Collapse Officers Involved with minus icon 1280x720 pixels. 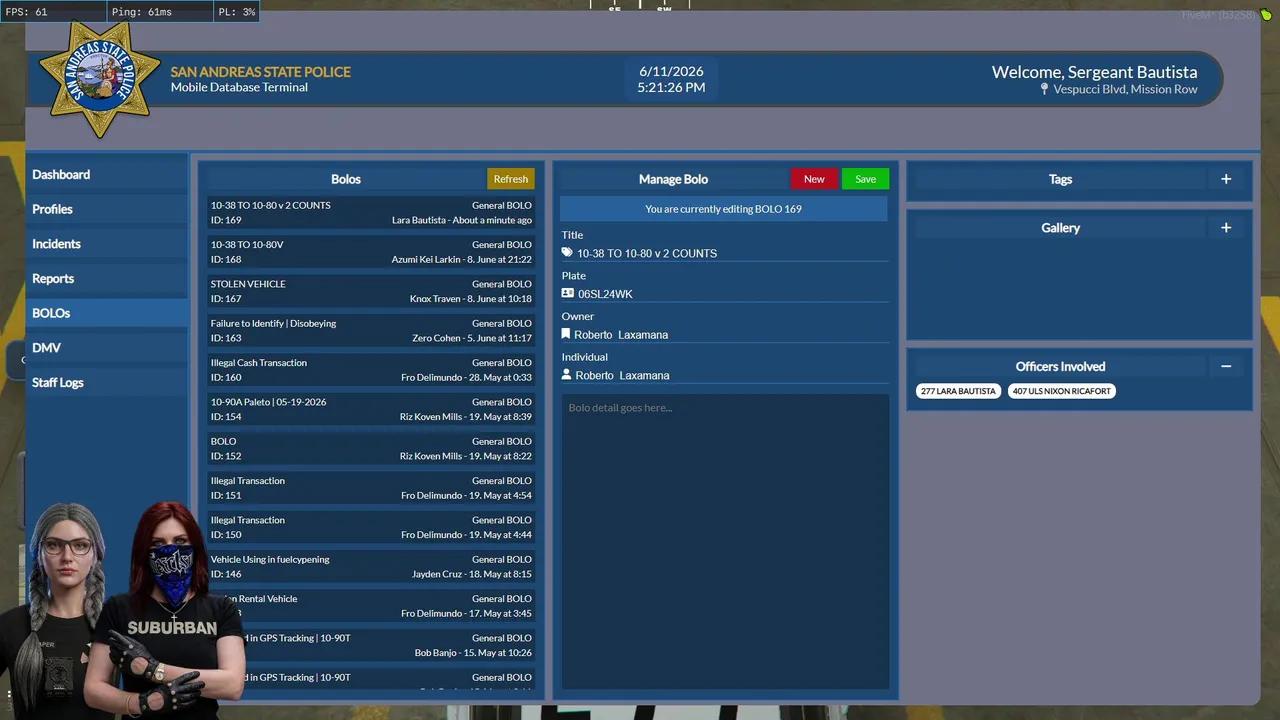(1226, 366)
